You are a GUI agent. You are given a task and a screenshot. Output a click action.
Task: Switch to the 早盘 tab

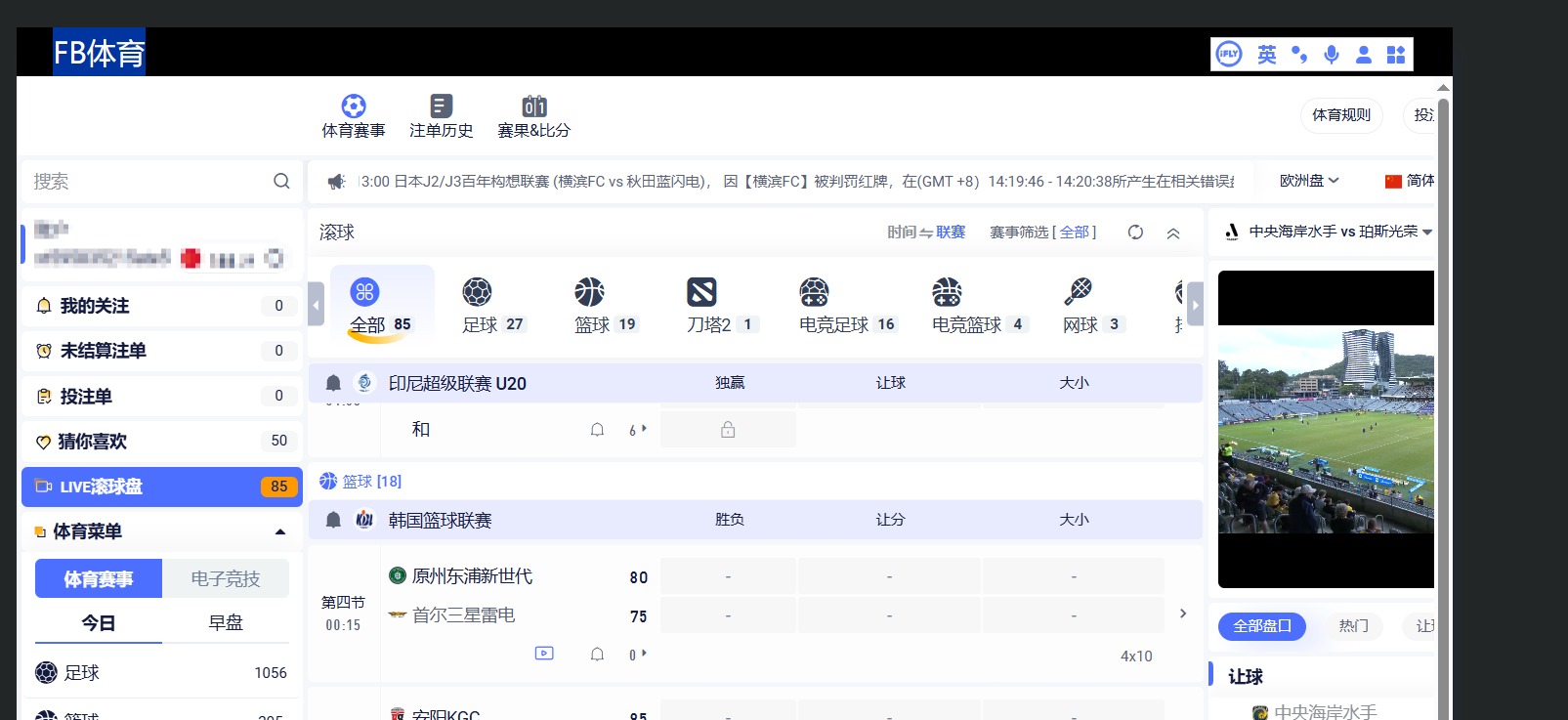[226, 623]
